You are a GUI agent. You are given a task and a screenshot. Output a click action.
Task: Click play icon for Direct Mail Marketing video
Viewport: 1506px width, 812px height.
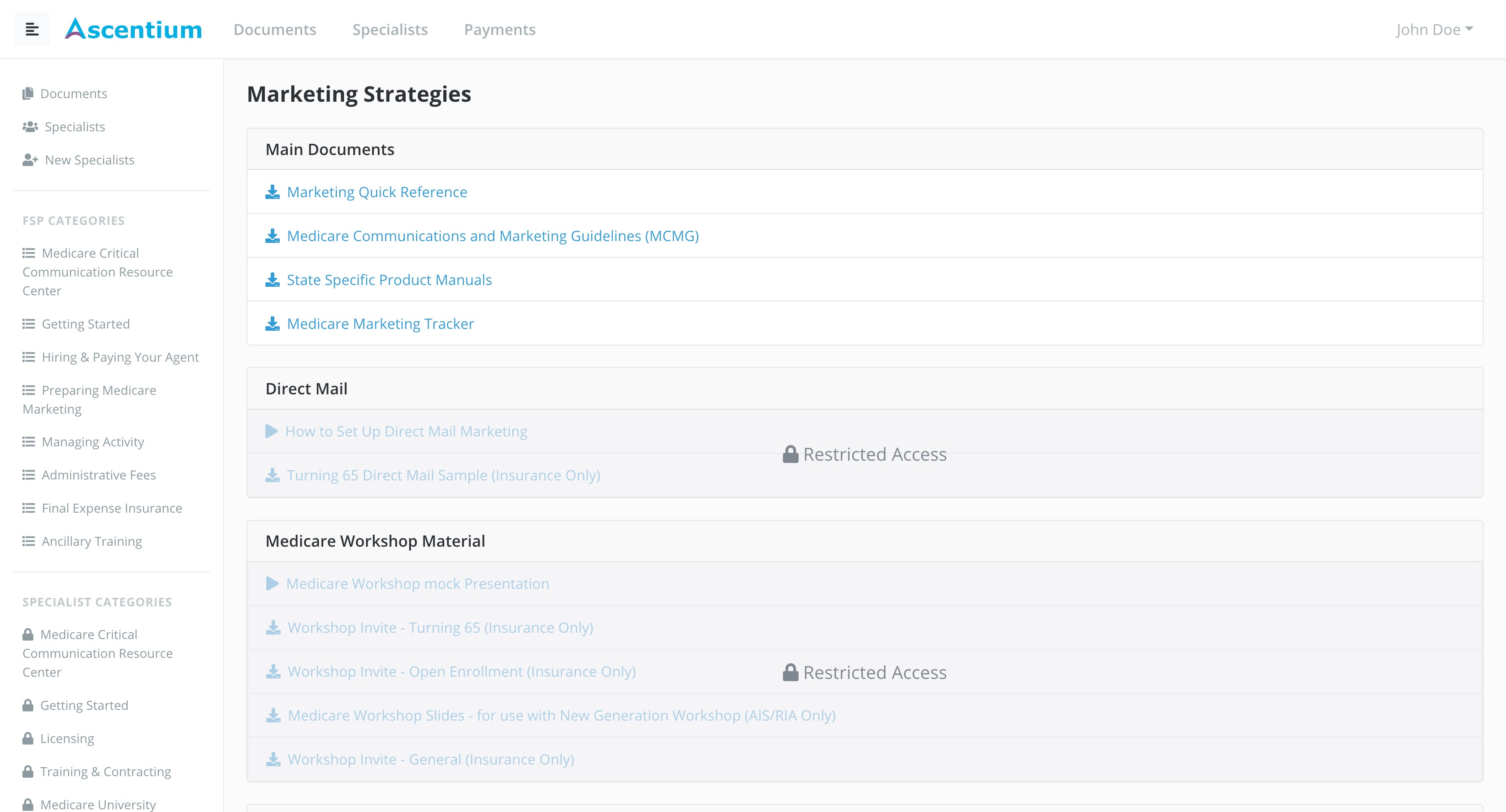point(271,432)
